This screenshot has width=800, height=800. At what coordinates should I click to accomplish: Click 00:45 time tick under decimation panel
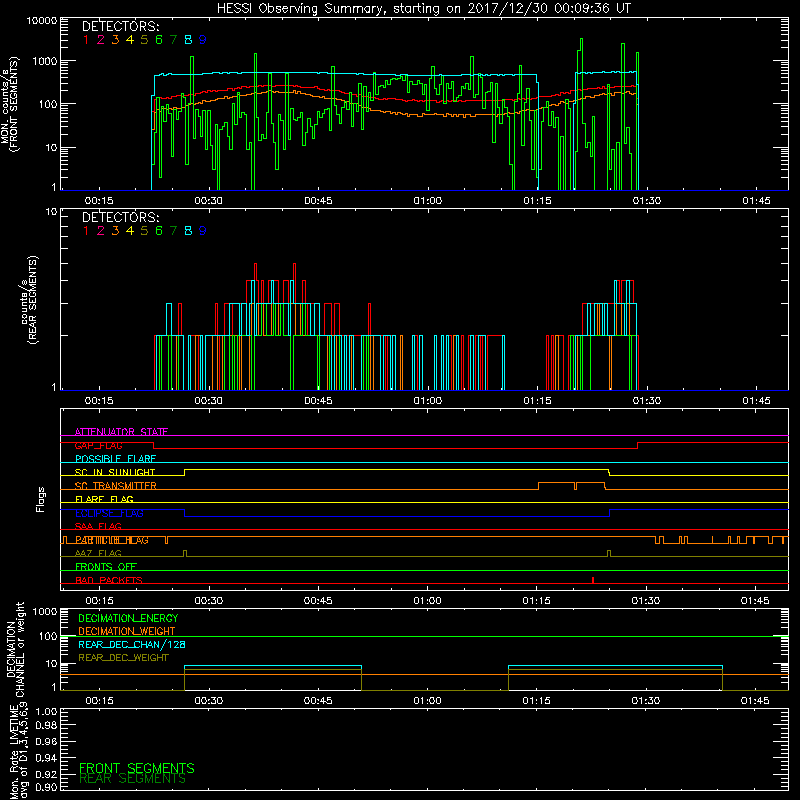[318, 701]
